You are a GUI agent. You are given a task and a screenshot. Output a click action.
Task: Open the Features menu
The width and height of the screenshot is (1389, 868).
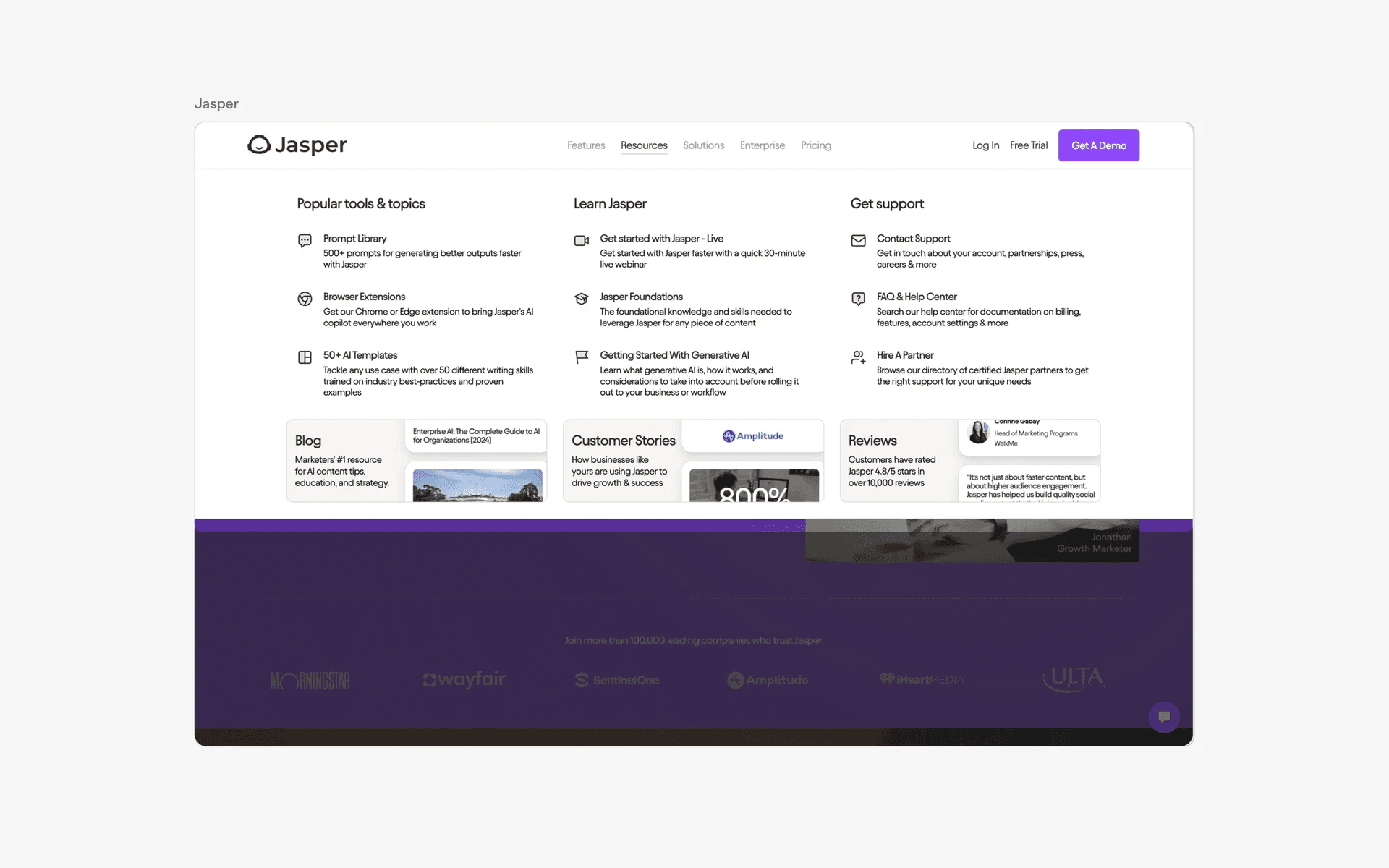tap(585, 145)
